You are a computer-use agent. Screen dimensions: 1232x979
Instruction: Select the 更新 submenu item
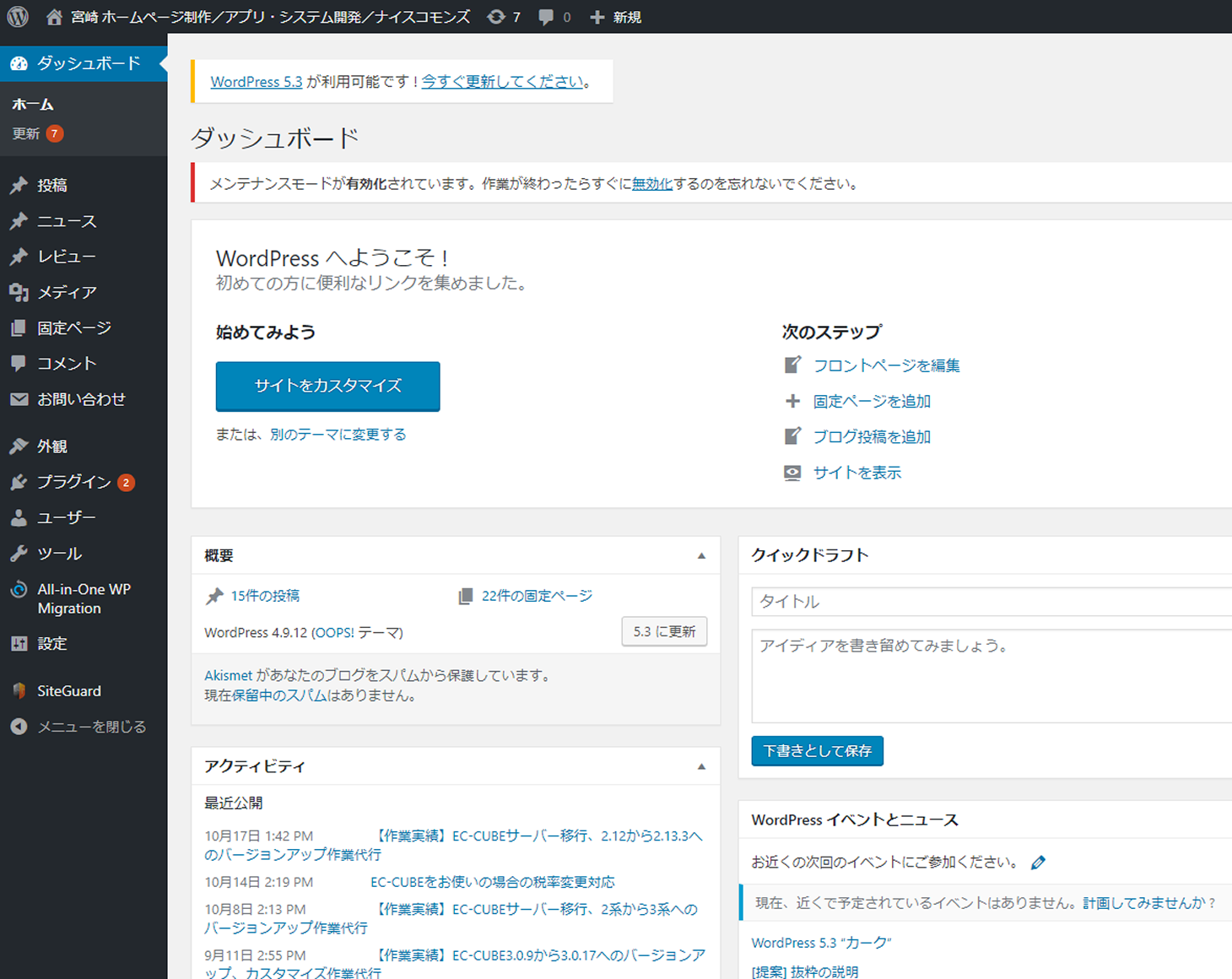(26, 133)
